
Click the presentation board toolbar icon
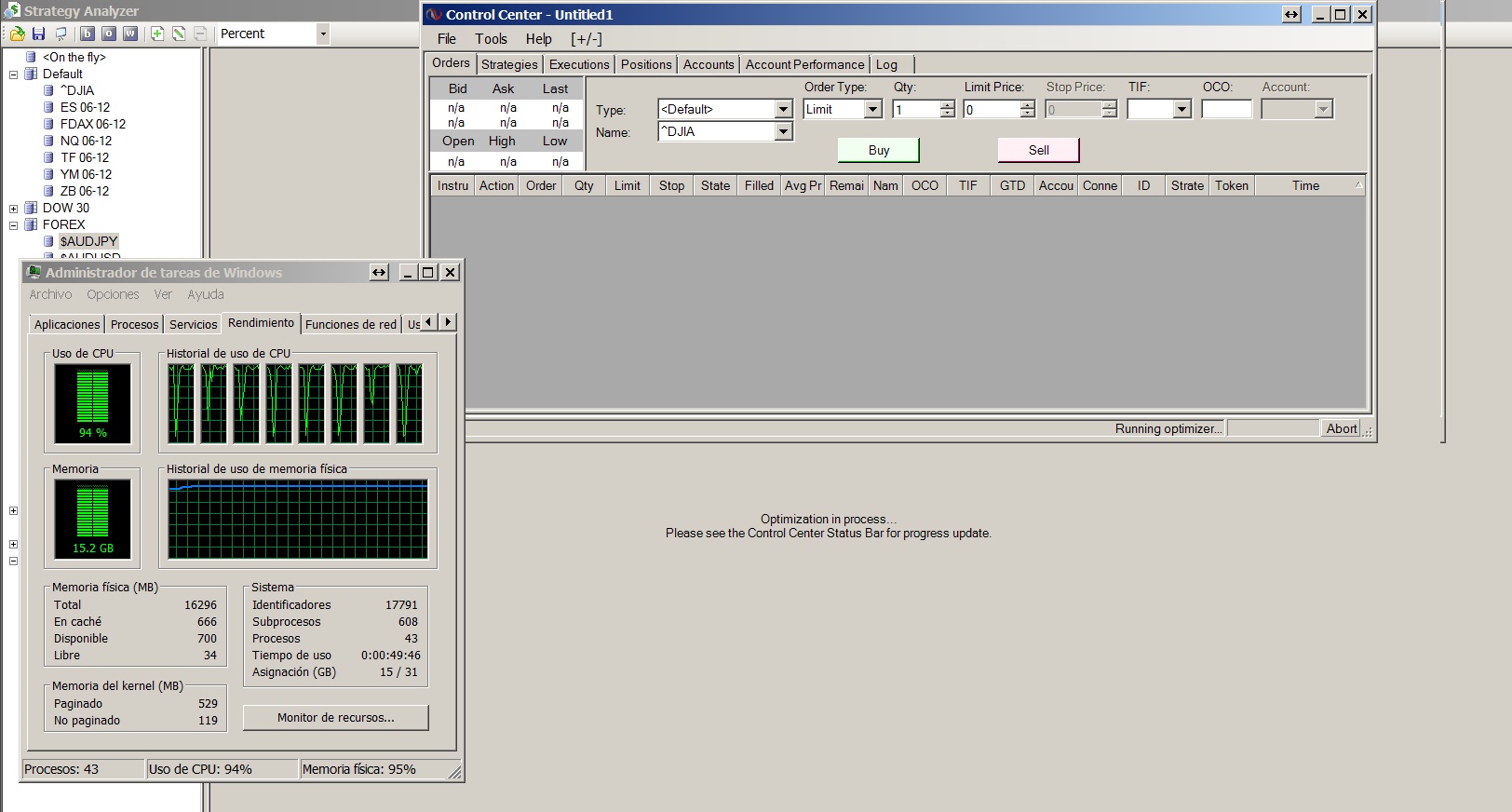61,34
